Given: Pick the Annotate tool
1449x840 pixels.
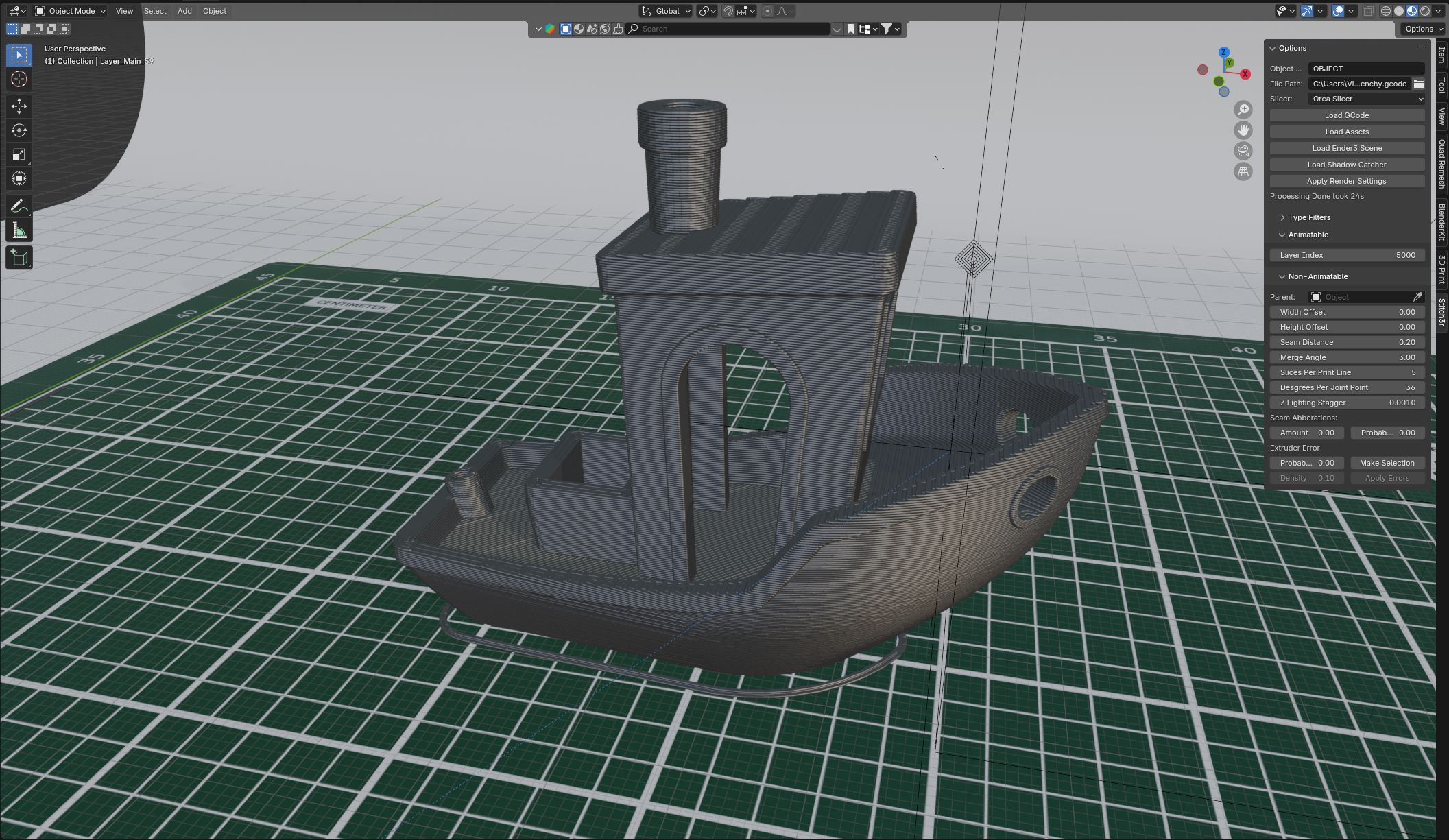Looking at the screenshot, I should (x=19, y=204).
